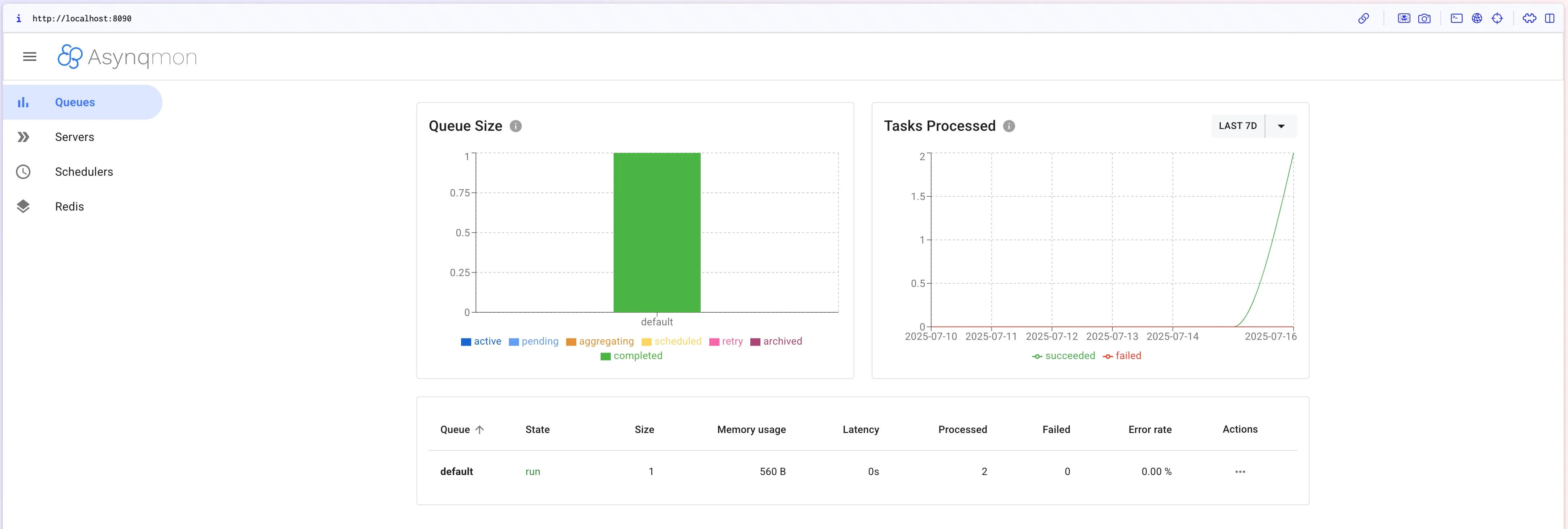Viewport: 1568px width, 529px height.
Task: Toggle completed series in legend
Action: click(631, 356)
